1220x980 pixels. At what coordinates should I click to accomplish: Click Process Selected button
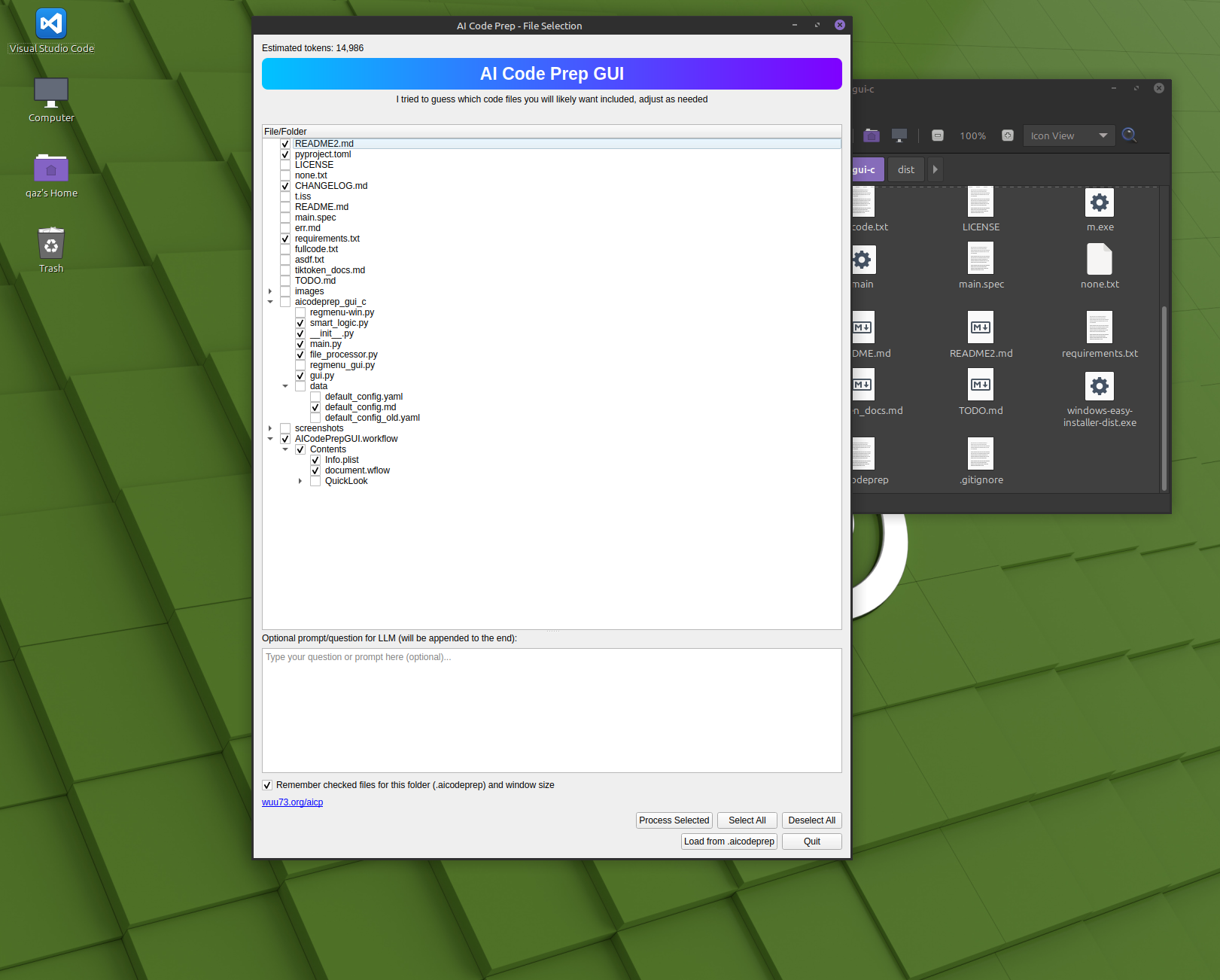674,820
